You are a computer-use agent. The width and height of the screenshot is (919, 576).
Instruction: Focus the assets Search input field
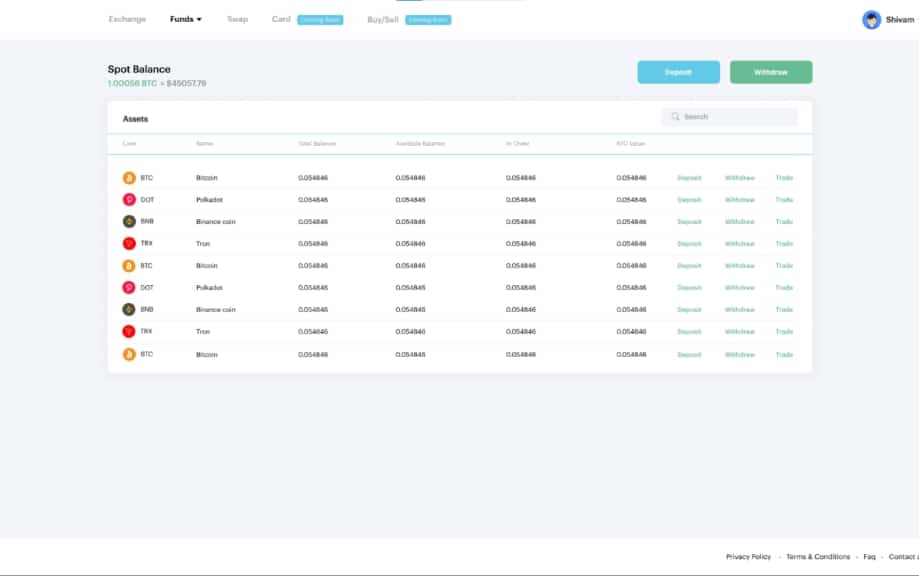[x=736, y=117]
